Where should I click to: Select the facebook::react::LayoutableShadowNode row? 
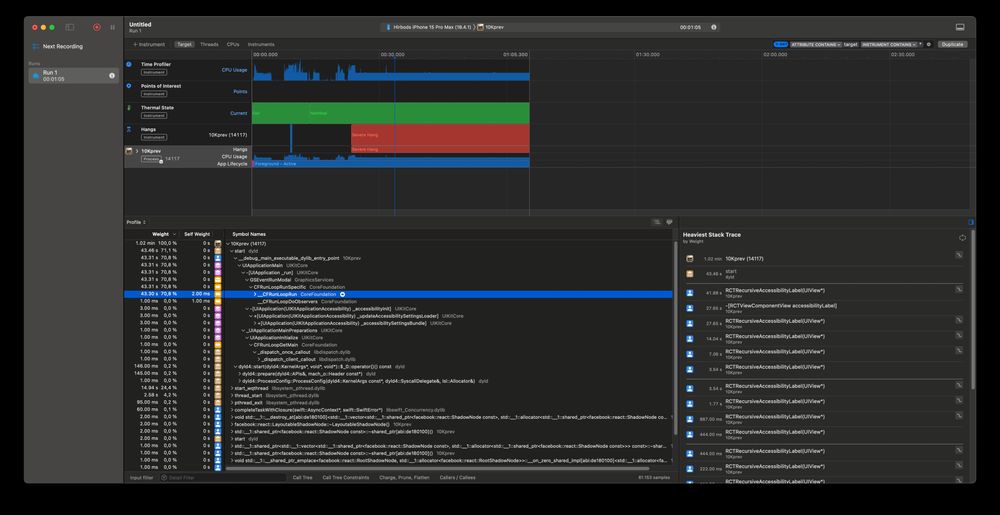[398, 424]
